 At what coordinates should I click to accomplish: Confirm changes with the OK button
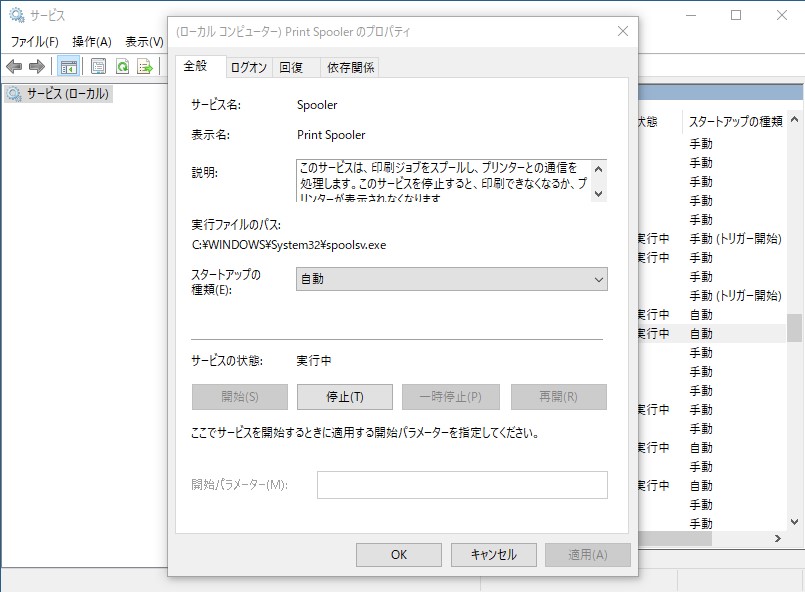coord(399,554)
